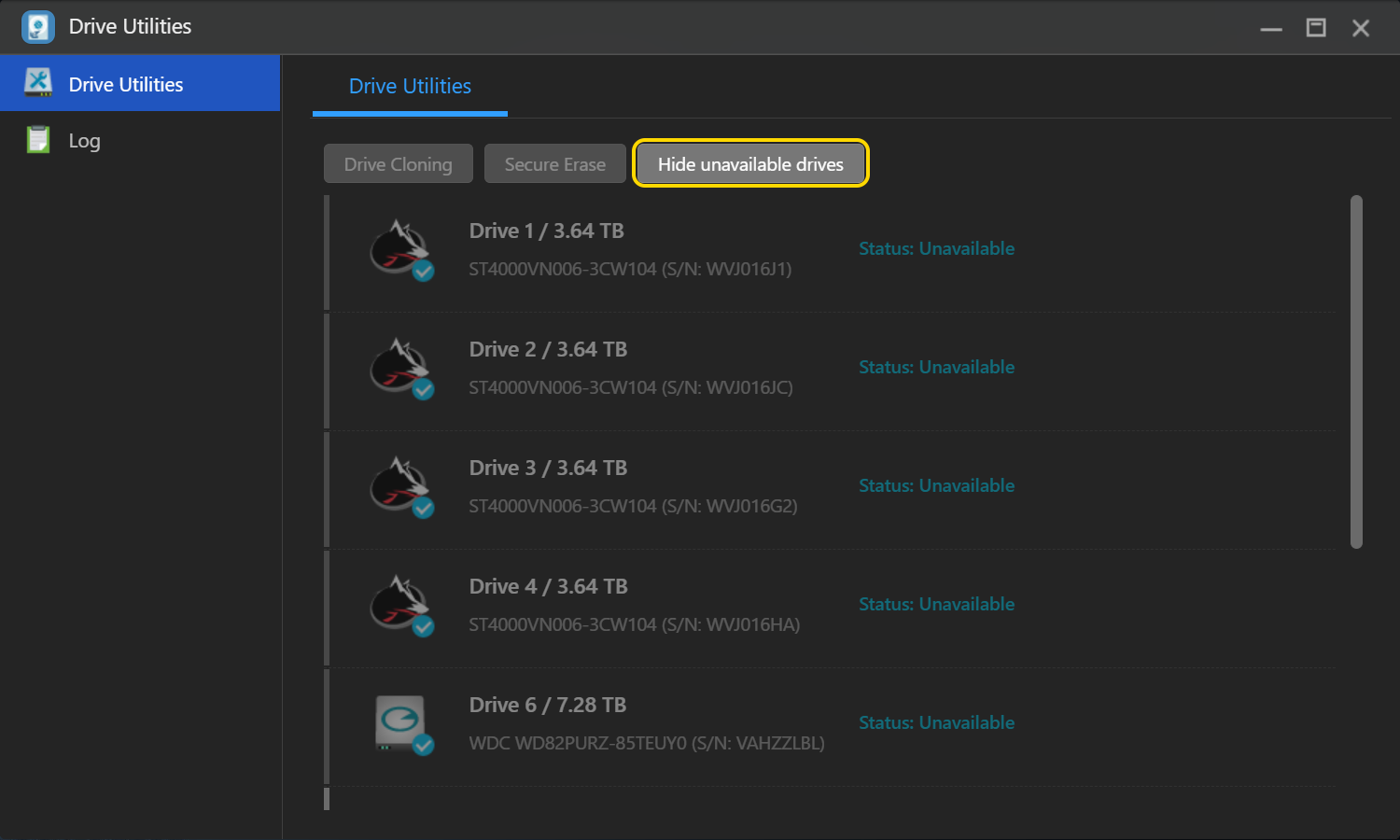Click serial text WVJ016J1 for Drive 1
Image resolution: width=1400 pixels, height=840 pixels.
pos(746,269)
